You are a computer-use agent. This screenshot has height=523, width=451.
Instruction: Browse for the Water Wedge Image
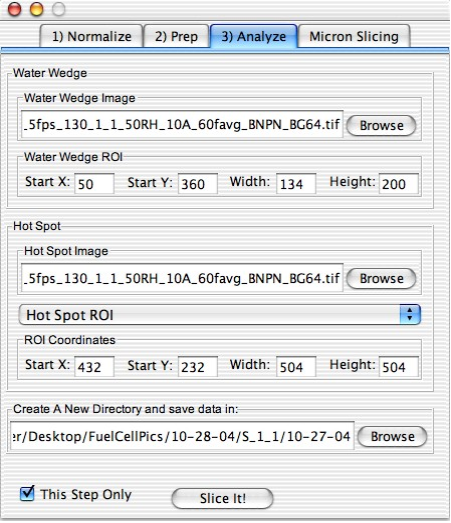(381, 125)
